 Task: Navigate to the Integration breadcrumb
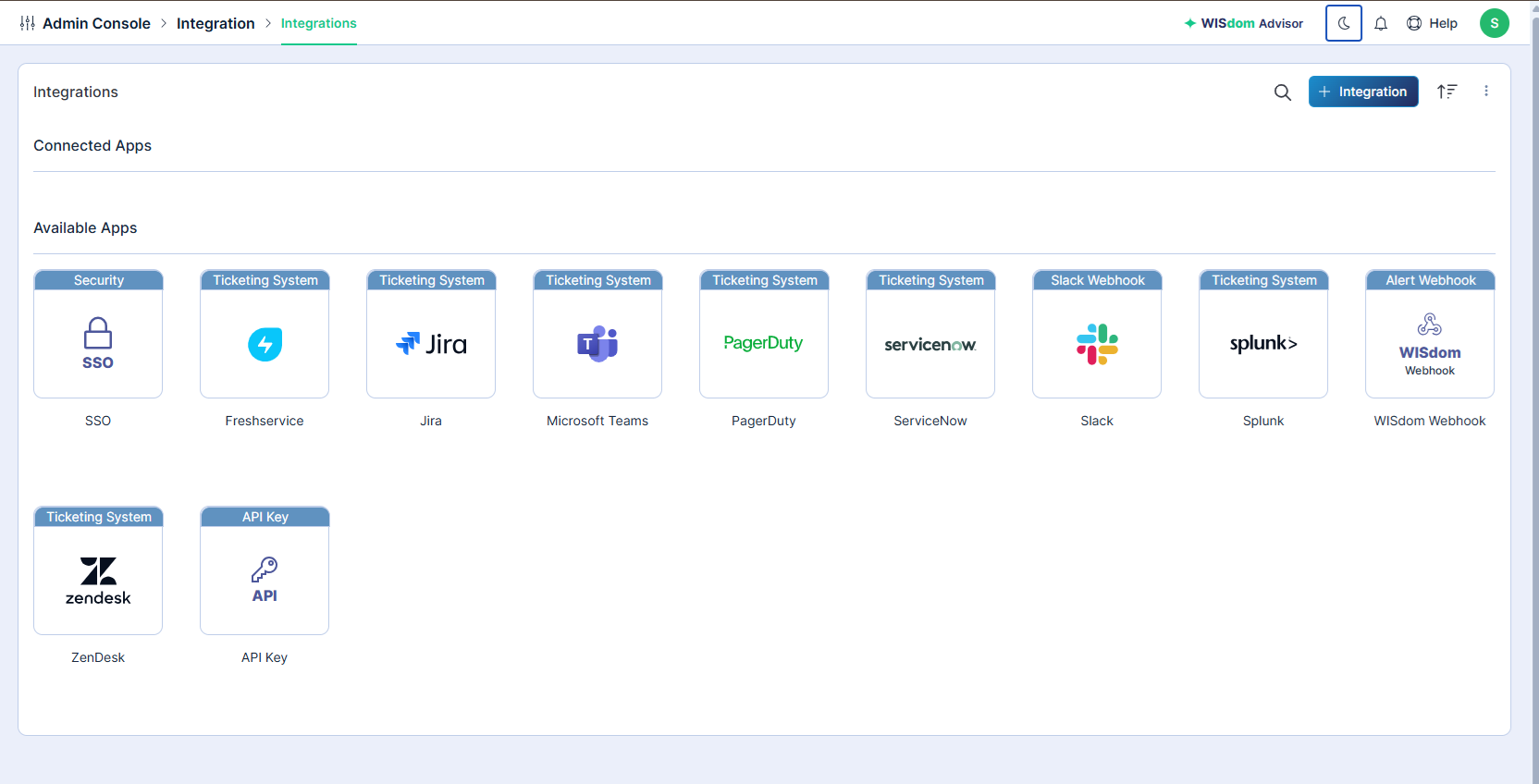(x=215, y=23)
